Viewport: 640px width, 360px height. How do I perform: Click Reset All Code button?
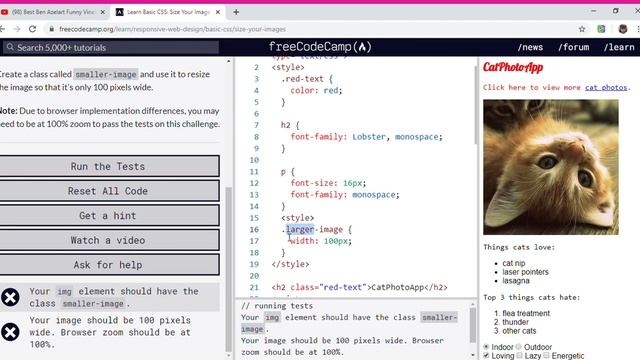[108, 191]
